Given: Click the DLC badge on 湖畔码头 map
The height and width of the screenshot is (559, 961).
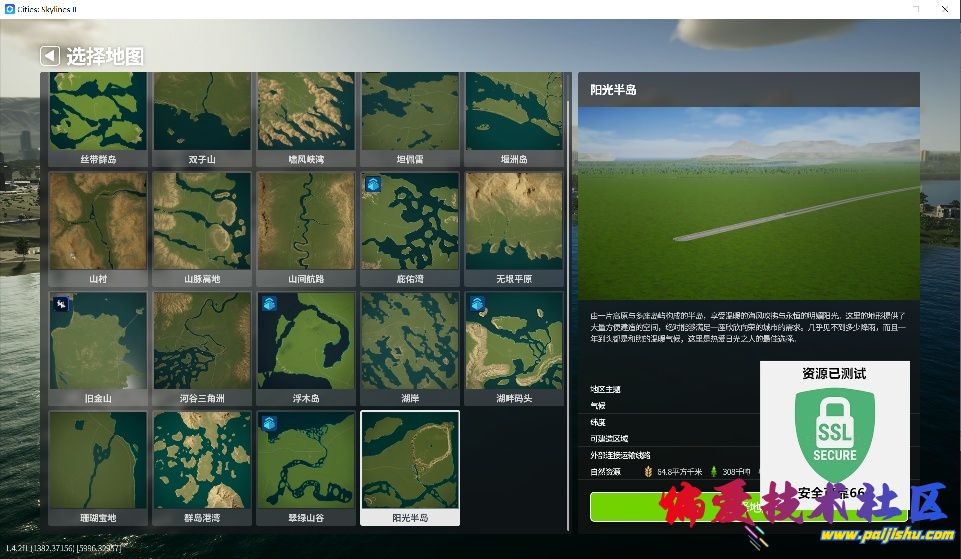Looking at the screenshot, I should (x=477, y=304).
